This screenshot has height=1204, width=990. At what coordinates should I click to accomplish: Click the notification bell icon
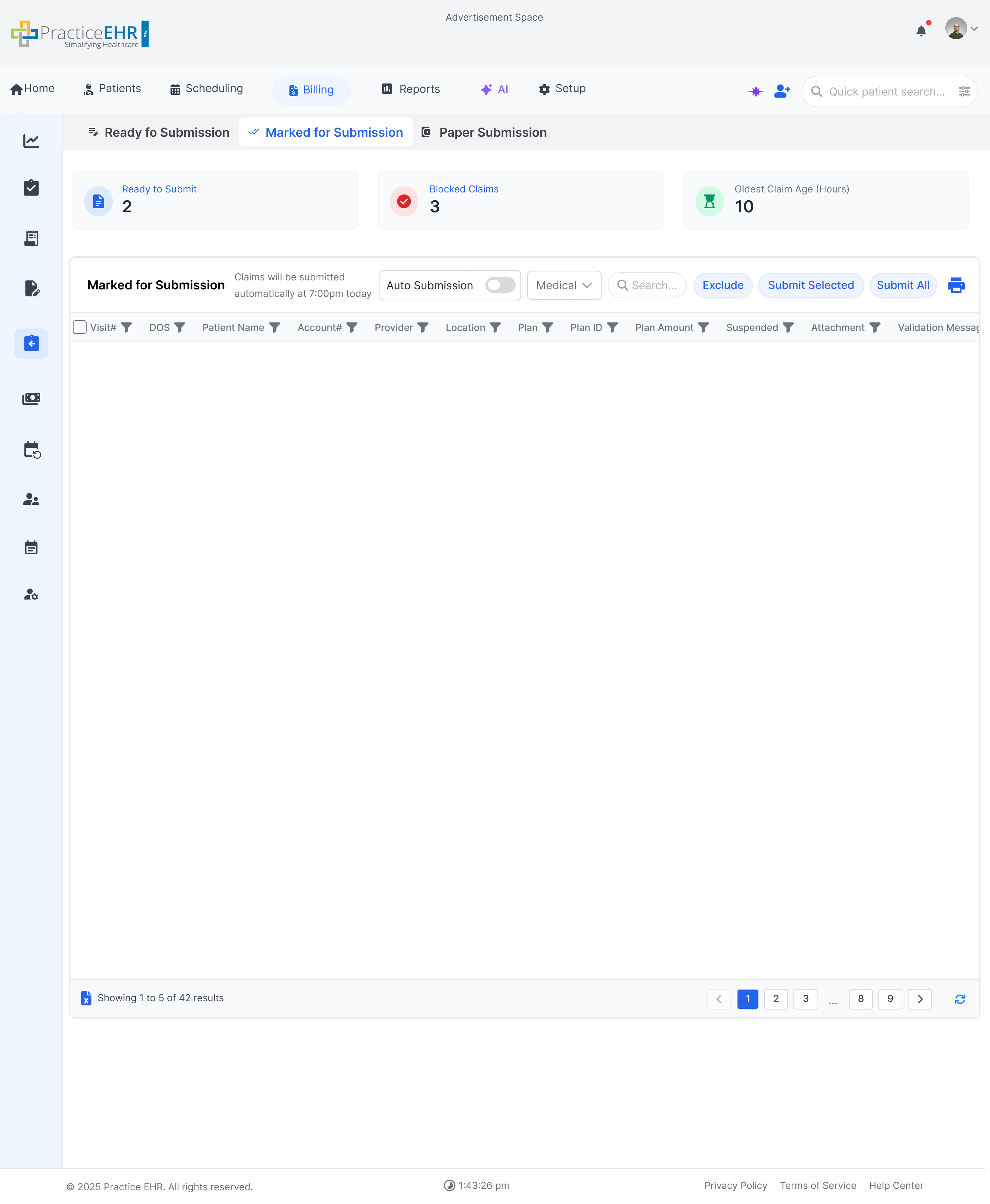(921, 31)
